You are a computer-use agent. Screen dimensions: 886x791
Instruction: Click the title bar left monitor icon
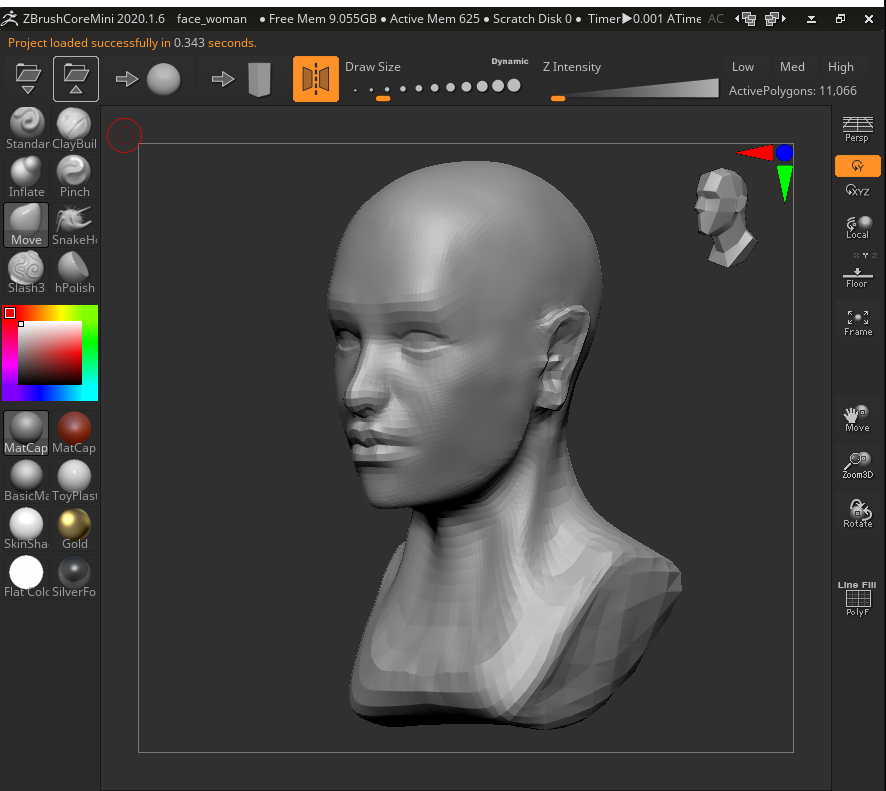[746, 19]
